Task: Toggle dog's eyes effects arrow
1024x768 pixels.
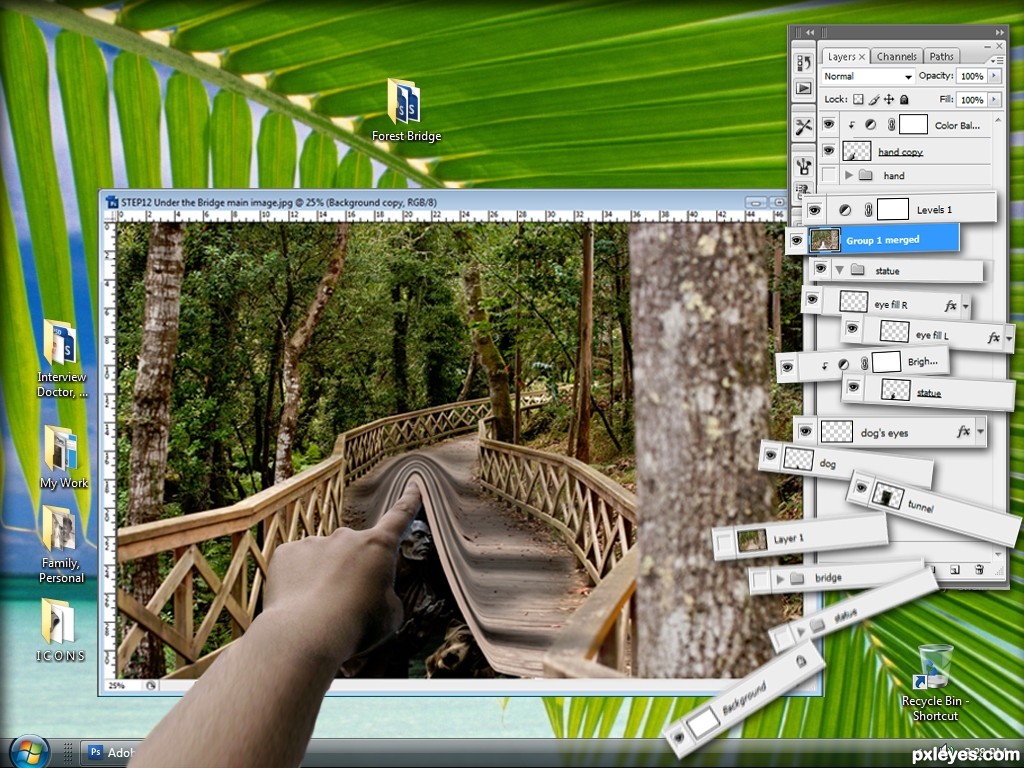Action: pos(980,431)
